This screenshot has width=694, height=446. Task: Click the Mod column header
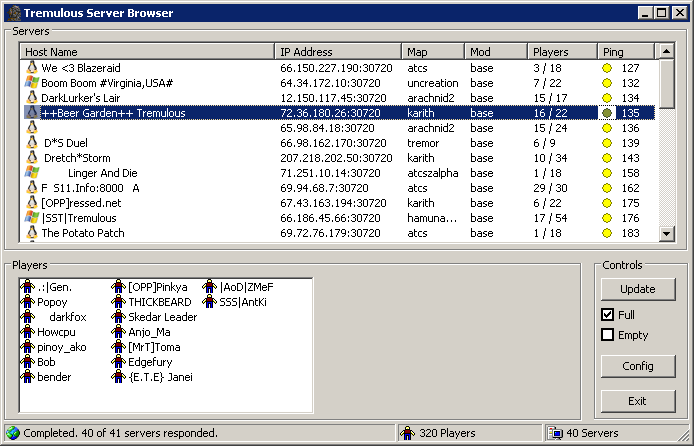(x=496, y=52)
